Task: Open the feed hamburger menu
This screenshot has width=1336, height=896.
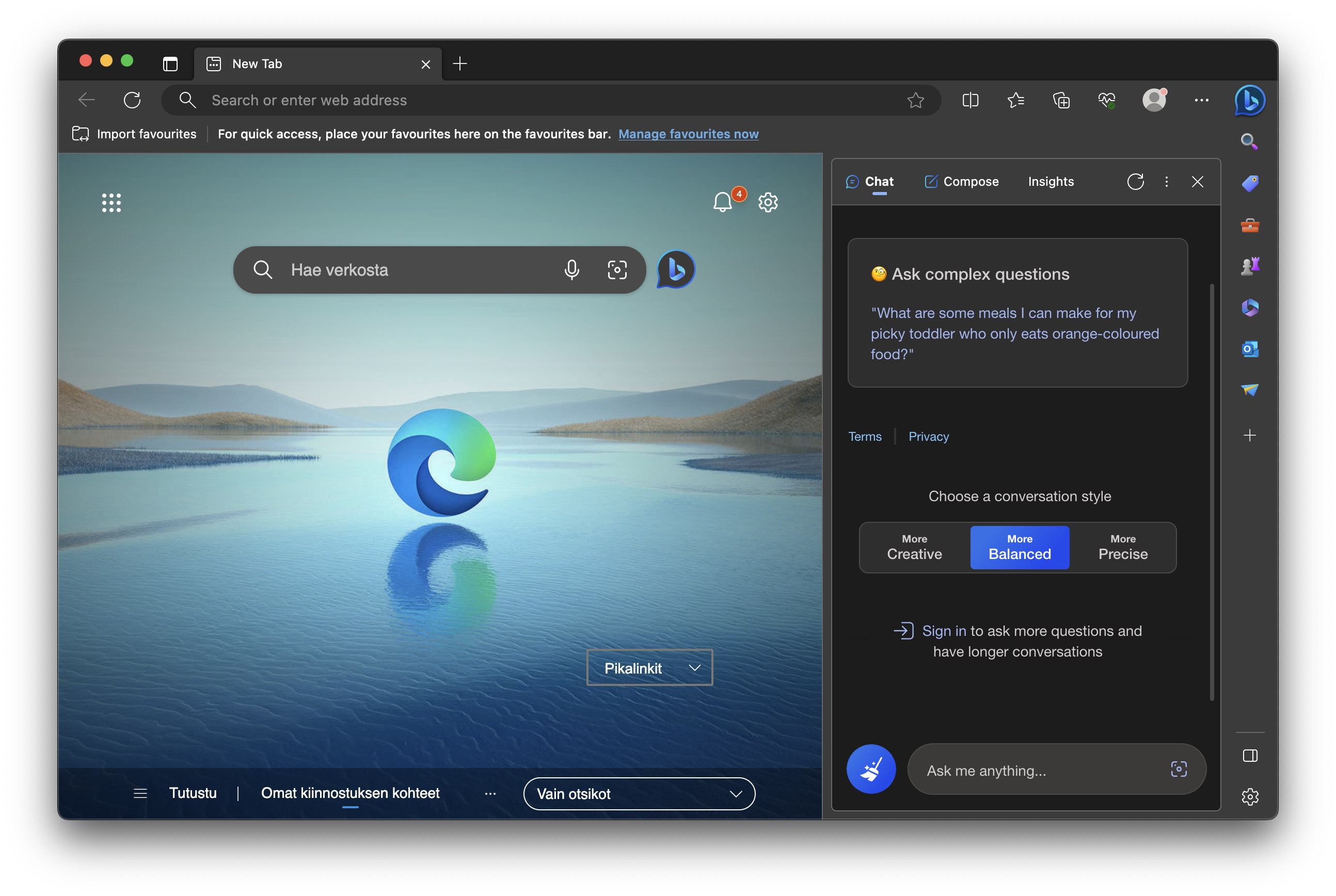Action: coord(140,794)
